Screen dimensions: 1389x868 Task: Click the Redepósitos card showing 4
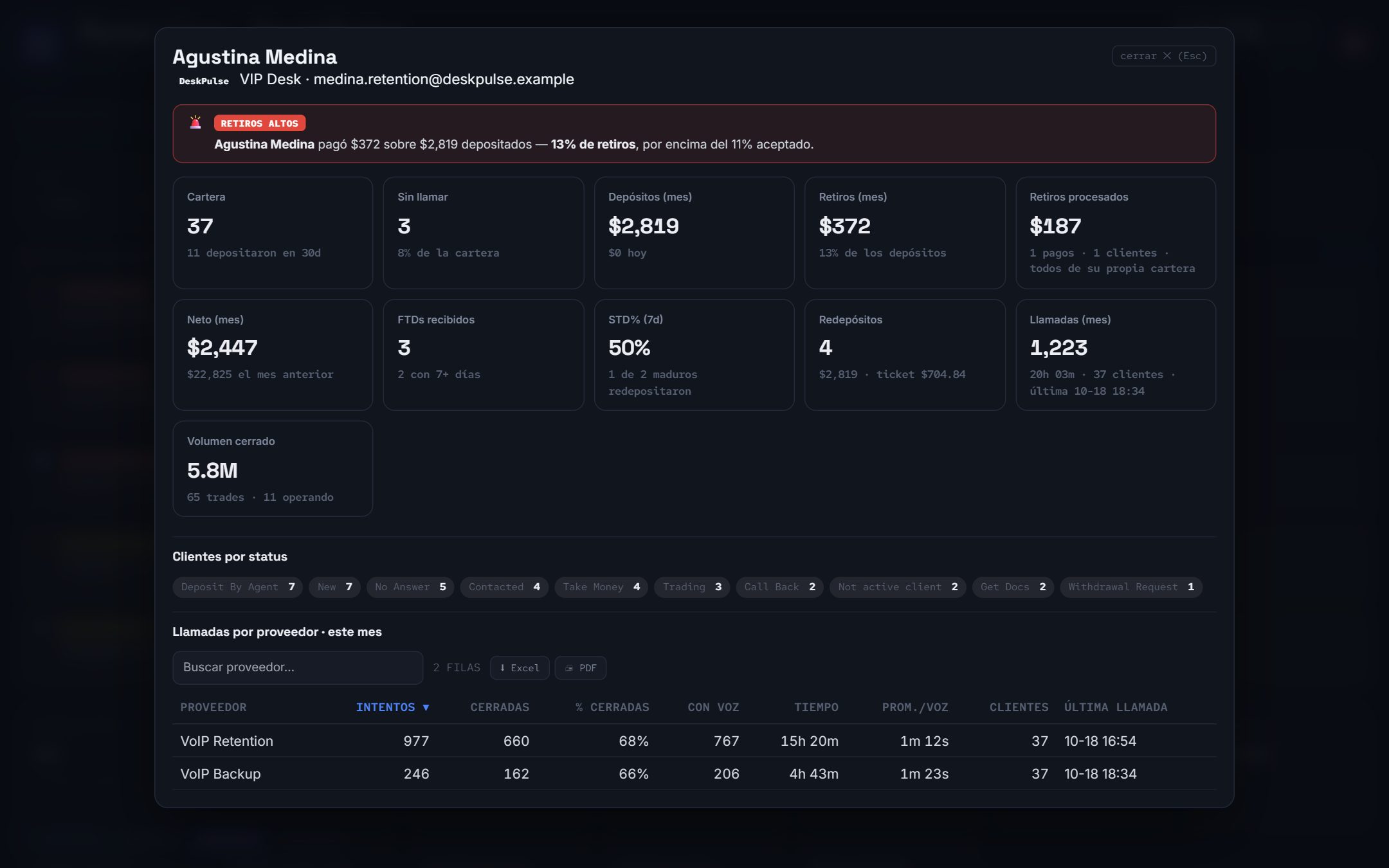coord(905,355)
